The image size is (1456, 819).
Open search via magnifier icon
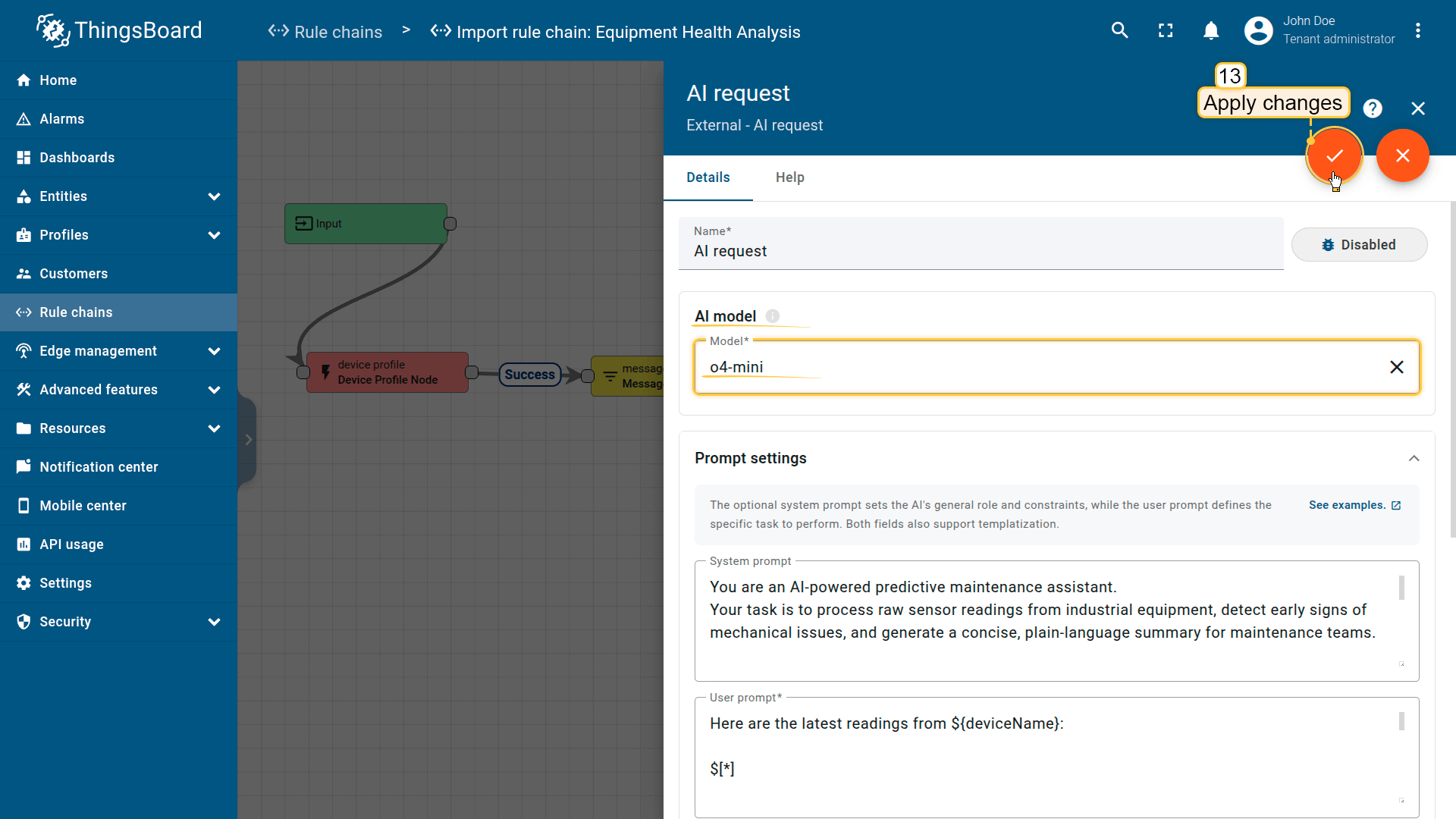(1119, 30)
